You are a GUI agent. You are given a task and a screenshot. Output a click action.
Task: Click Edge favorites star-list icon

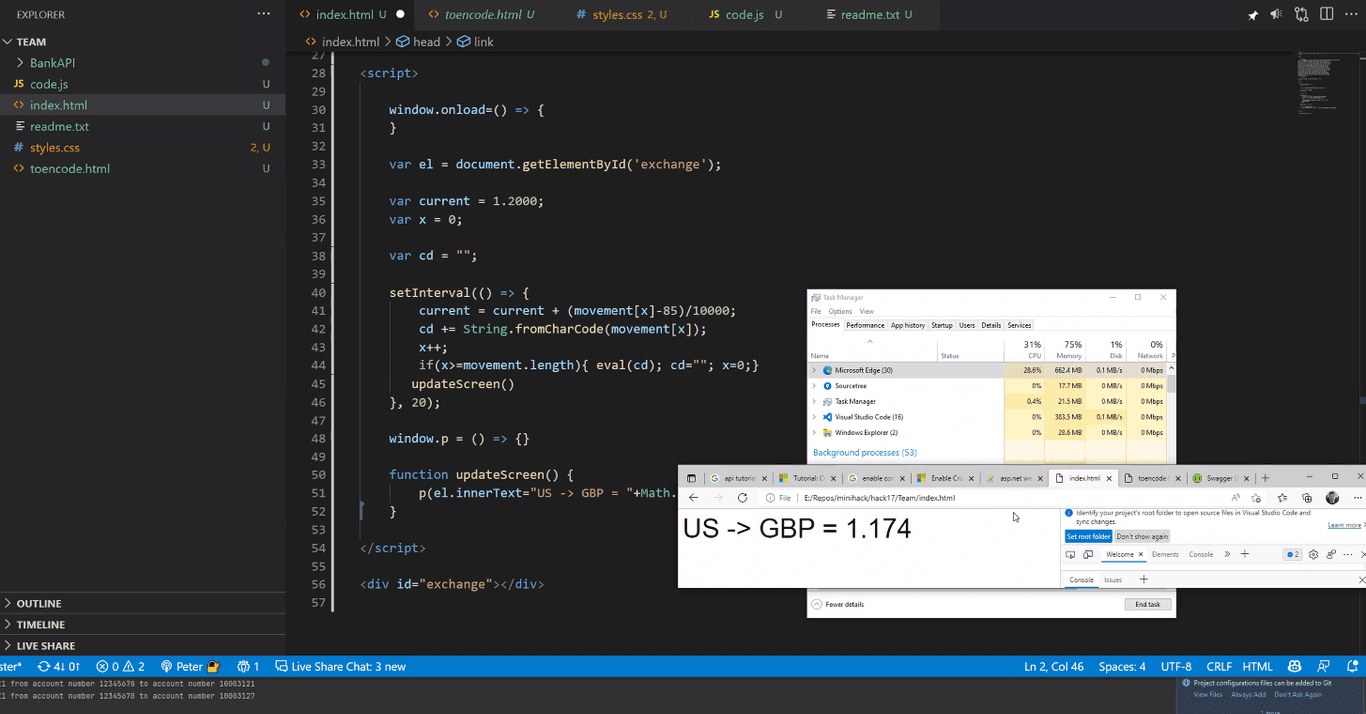tap(1282, 498)
